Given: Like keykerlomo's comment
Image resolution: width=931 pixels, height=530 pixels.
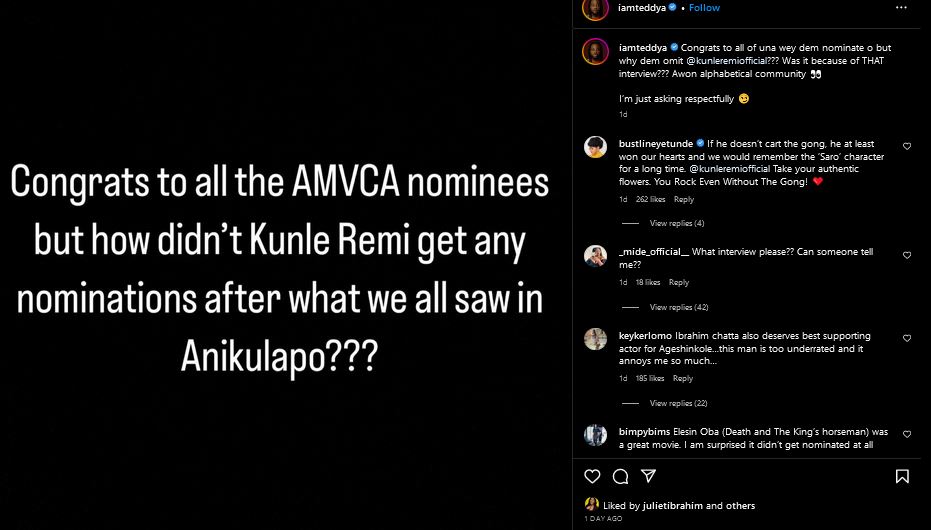Looking at the screenshot, I should coord(907,340).
